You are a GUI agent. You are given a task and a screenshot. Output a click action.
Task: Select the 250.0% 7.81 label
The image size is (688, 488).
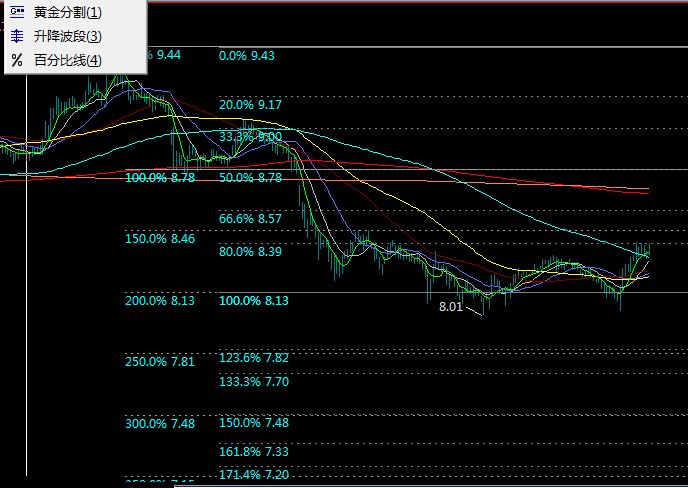pos(160,362)
